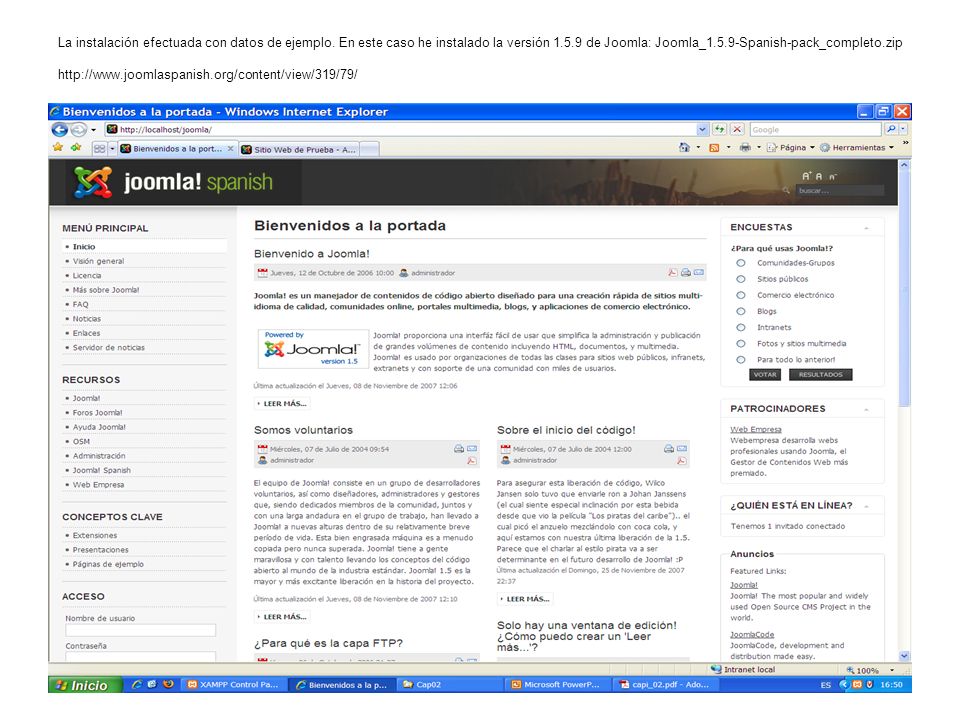Focus the URL address bar

click(x=401, y=129)
